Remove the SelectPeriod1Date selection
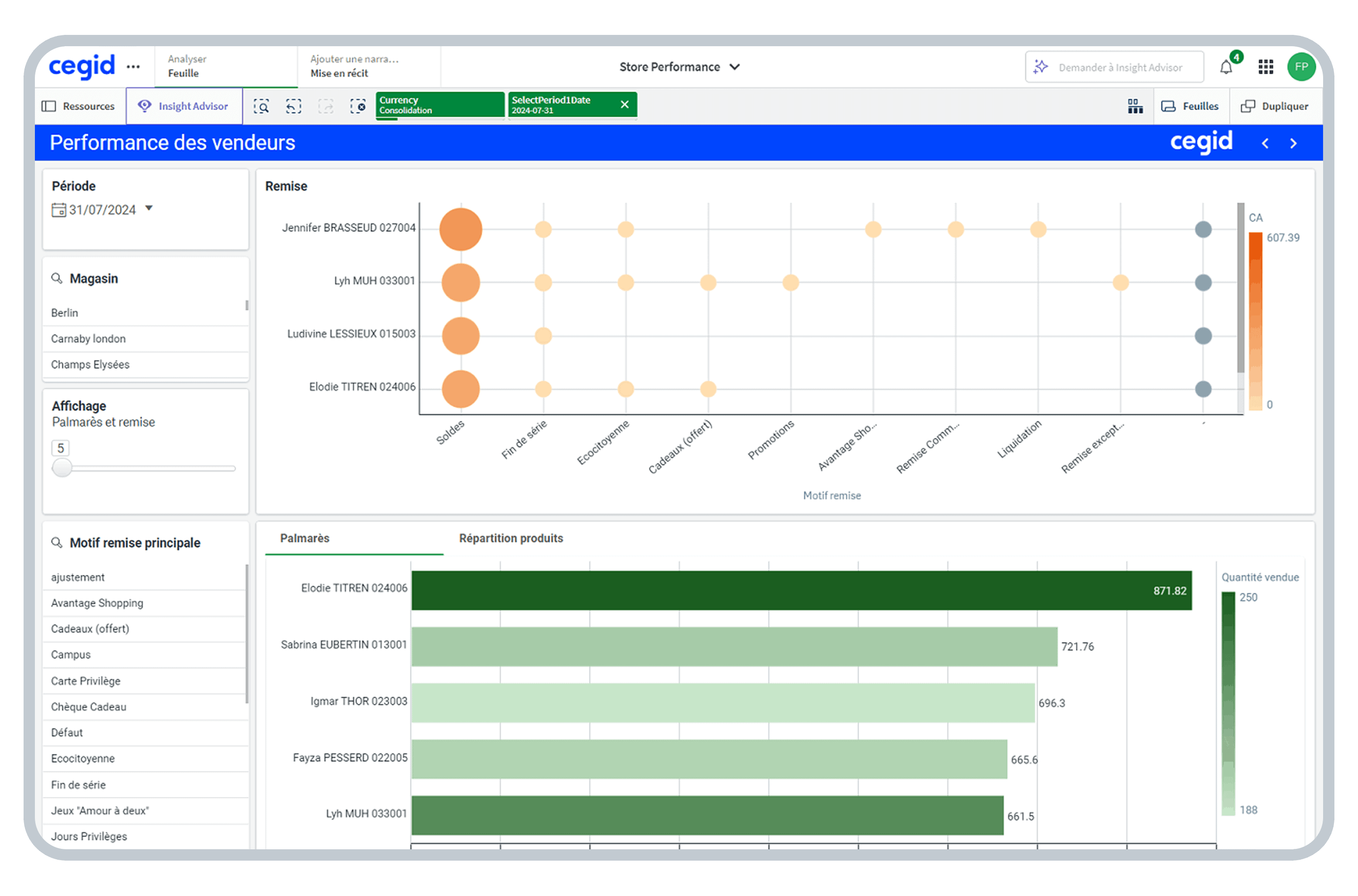 624,105
